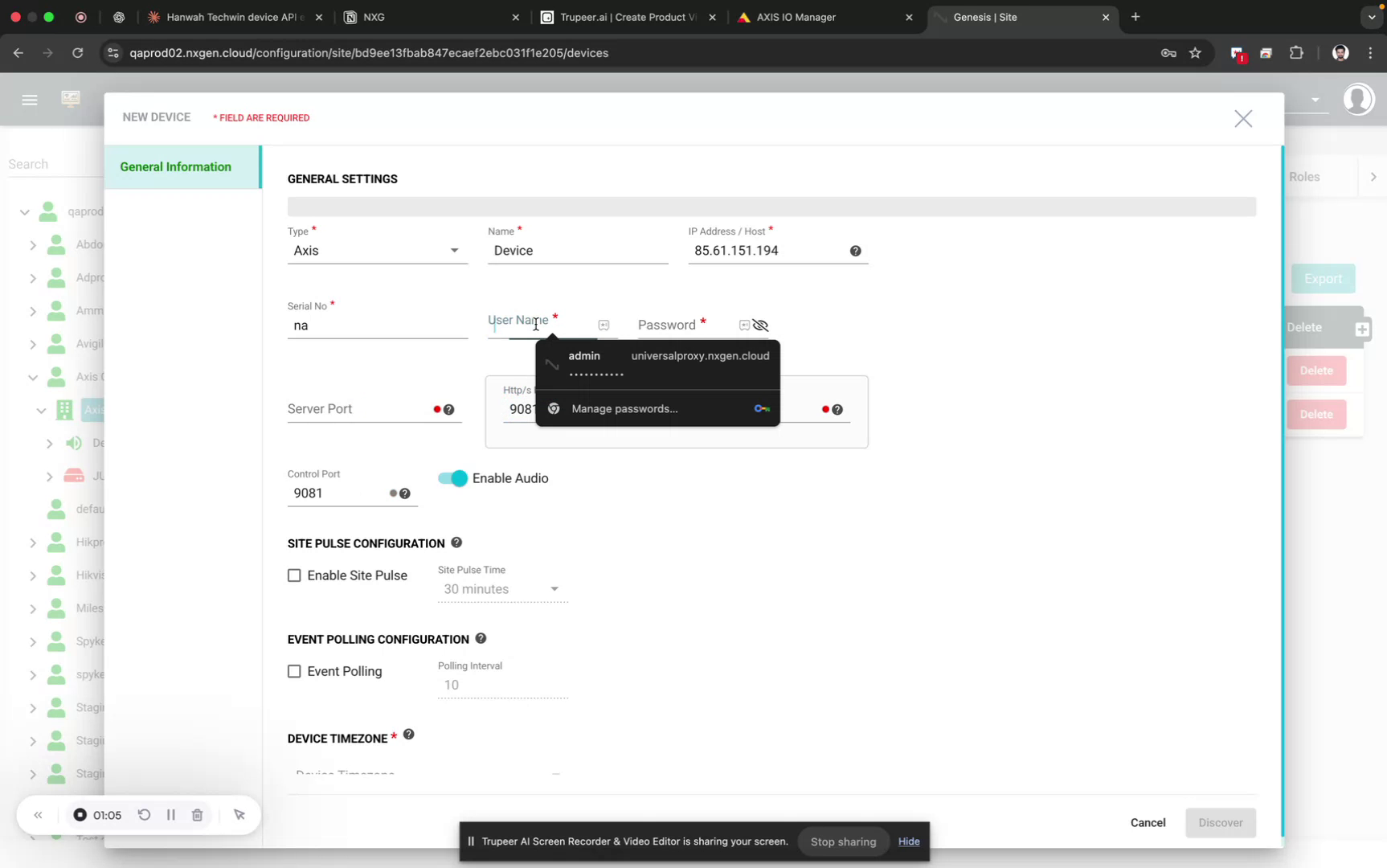Open the hamburger navigation menu

pyautogui.click(x=30, y=99)
